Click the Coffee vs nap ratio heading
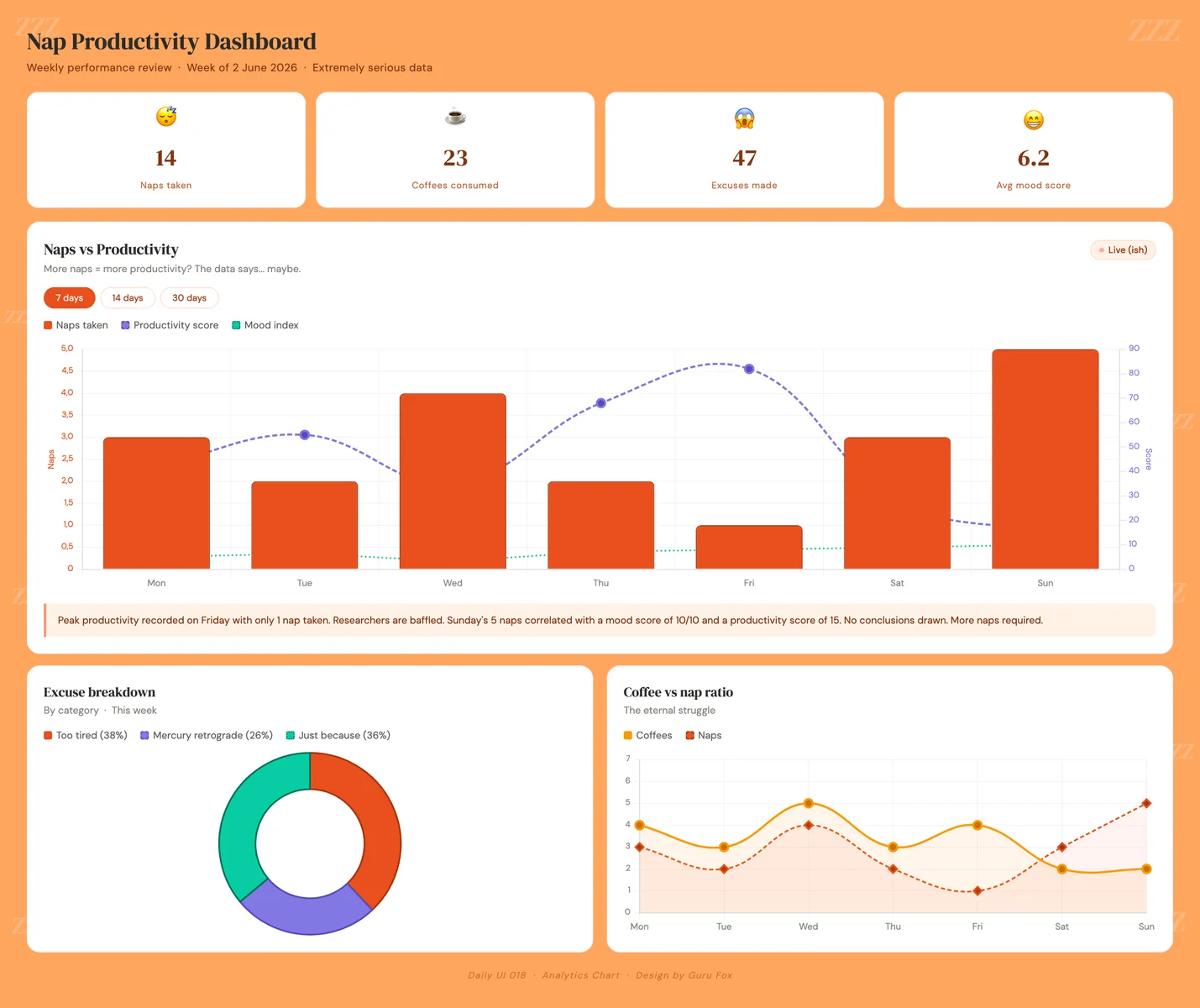This screenshot has height=1008, width=1200. 679,692
